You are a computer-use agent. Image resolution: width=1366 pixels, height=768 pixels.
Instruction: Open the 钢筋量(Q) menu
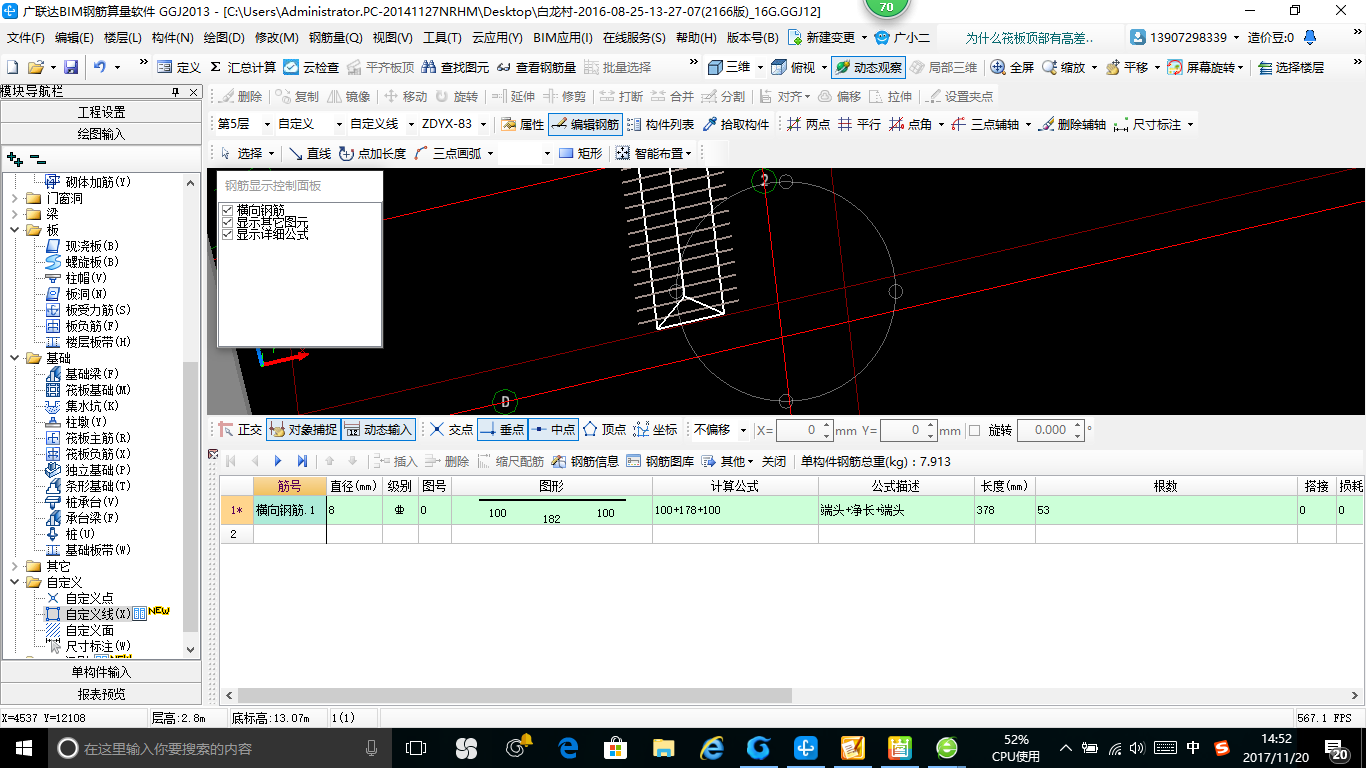[335, 38]
